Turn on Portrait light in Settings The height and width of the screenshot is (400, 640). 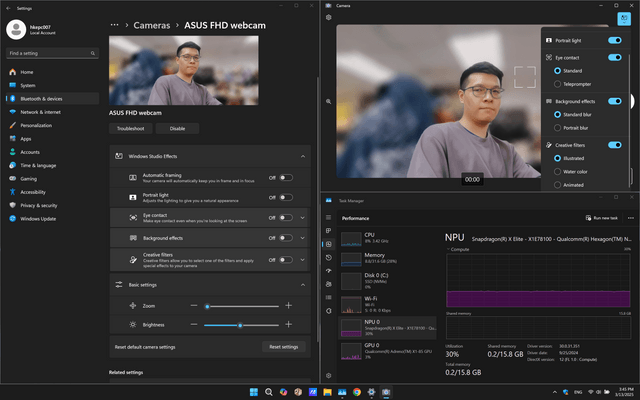tap(286, 198)
